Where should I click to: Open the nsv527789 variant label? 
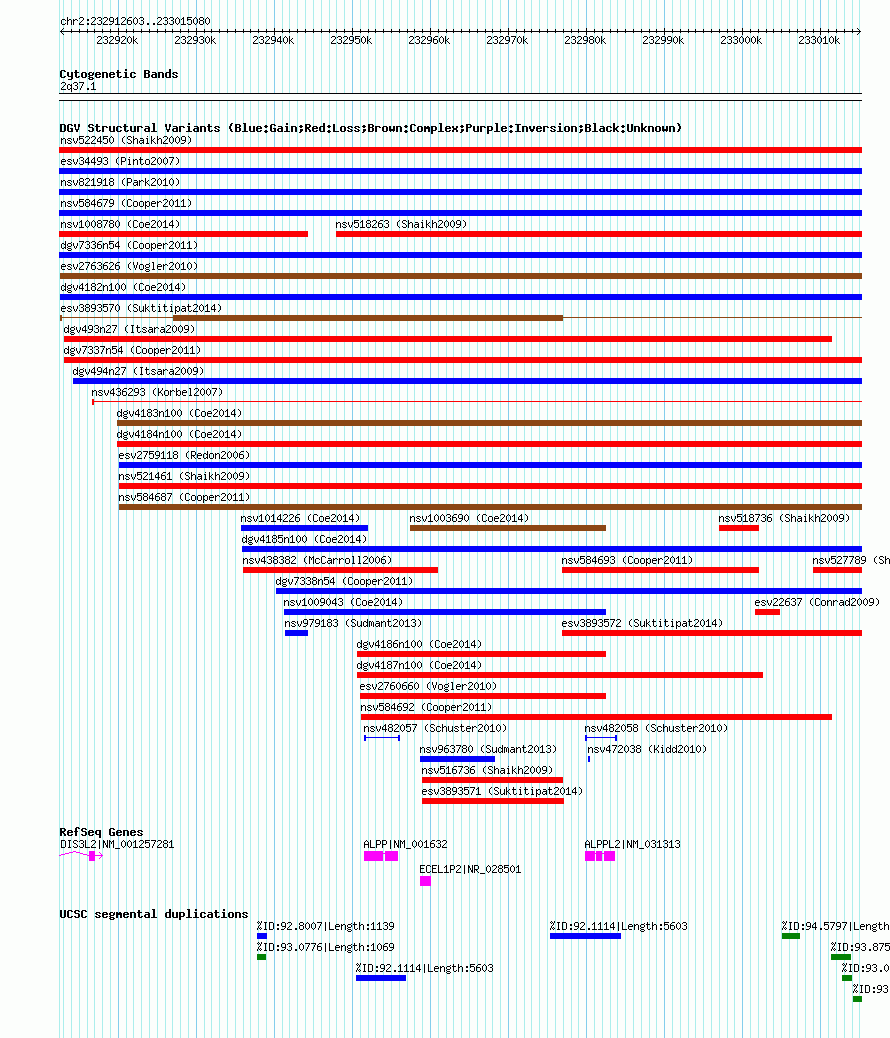point(851,561)
